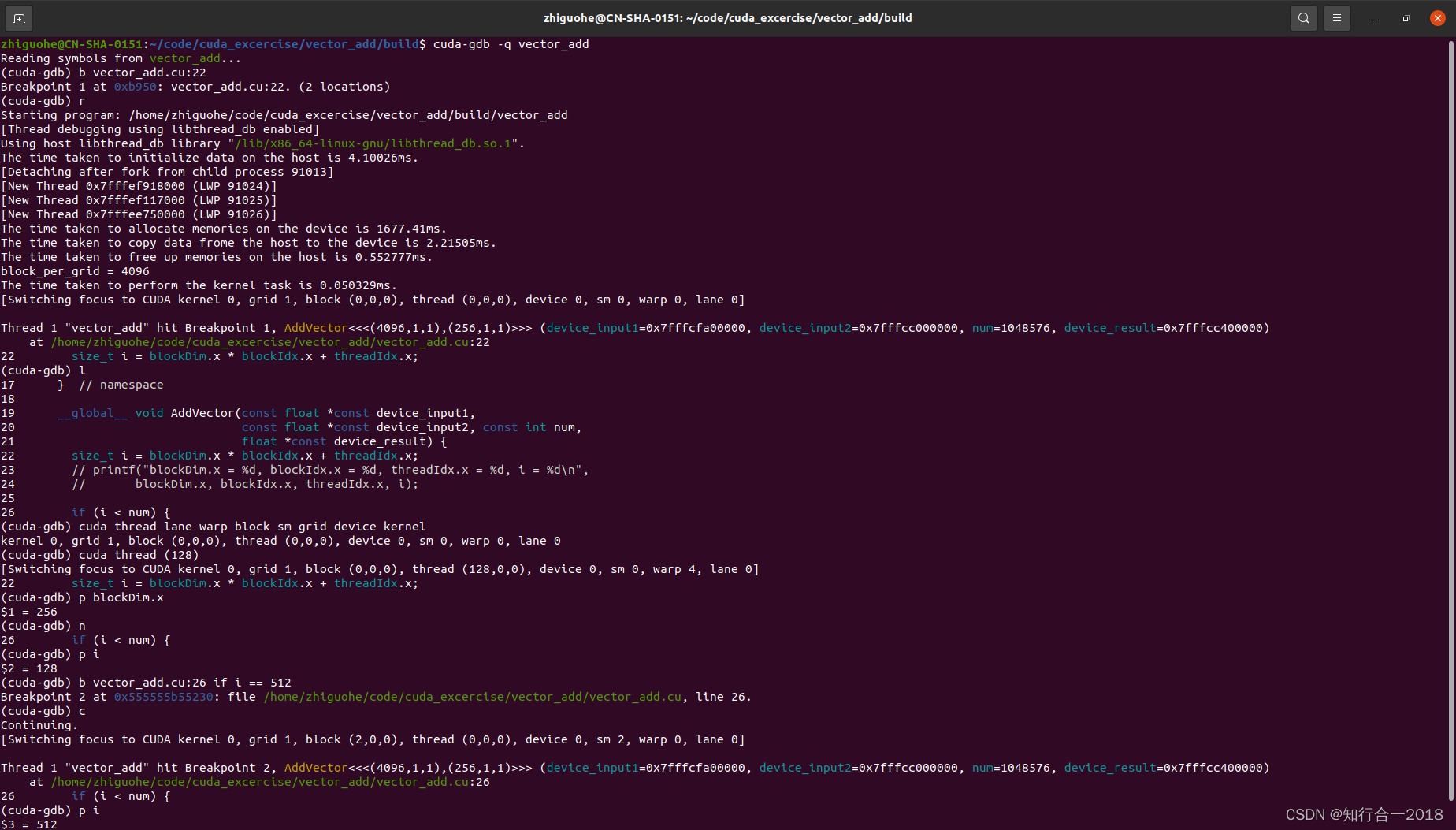Viewport: 1456px width, 830px height.
Task: Click the 'Detaching after fork' line
Action: [x=167, y=172]
